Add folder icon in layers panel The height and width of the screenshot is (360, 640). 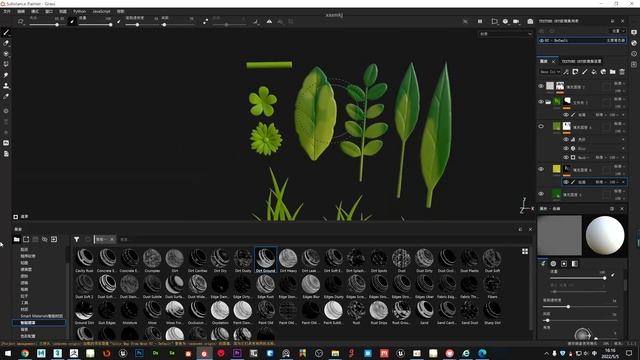coord(613,72)
